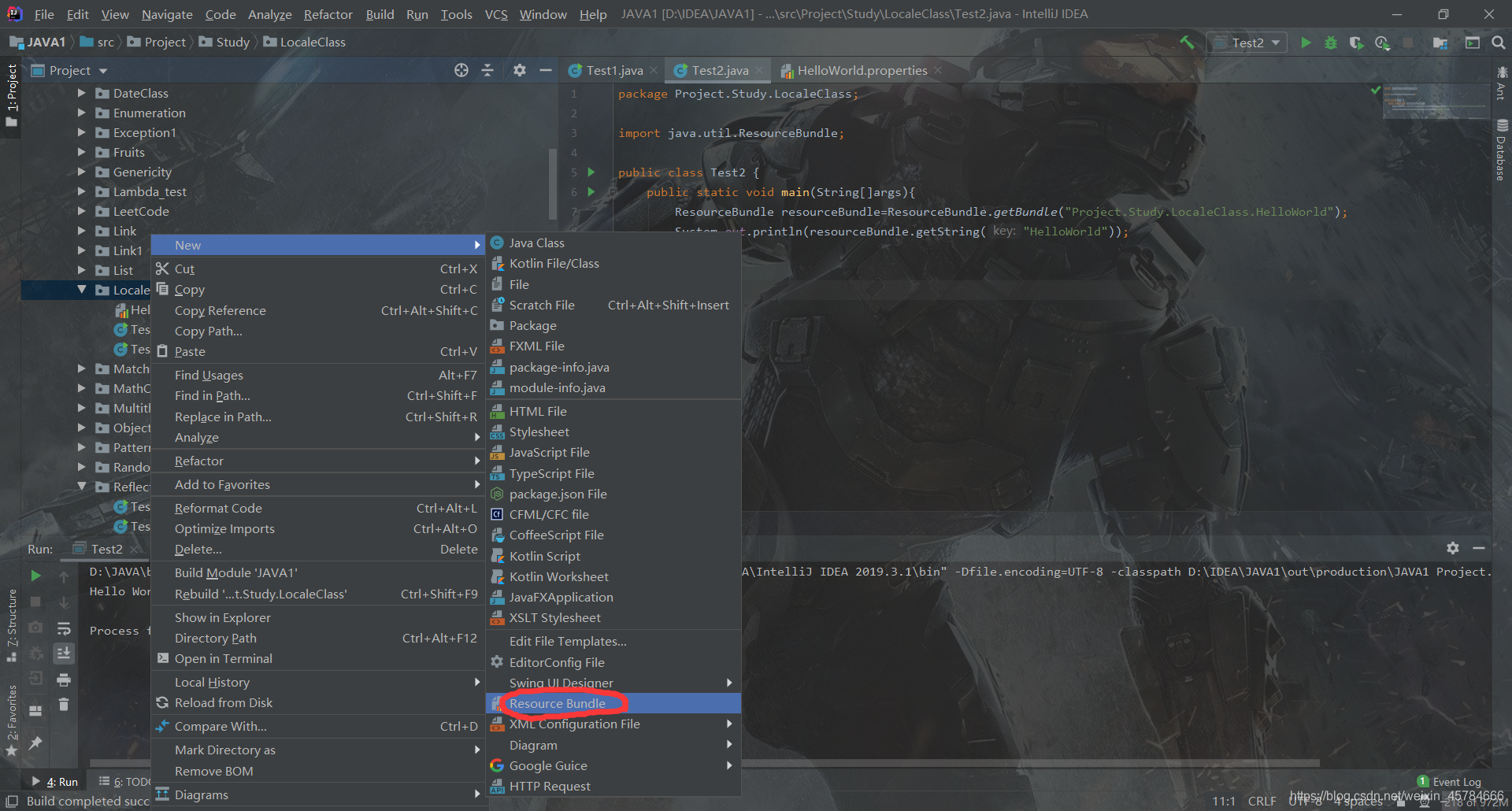Collapse the LocaleClass folder
Image resolution: width=1512 pixels, height=811 pixels.
(81, 290)
